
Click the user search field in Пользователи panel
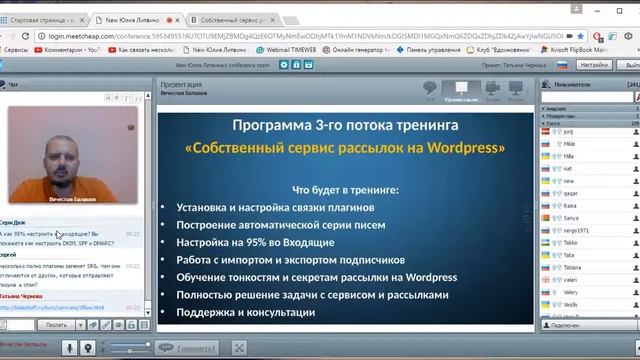[587, 97]
